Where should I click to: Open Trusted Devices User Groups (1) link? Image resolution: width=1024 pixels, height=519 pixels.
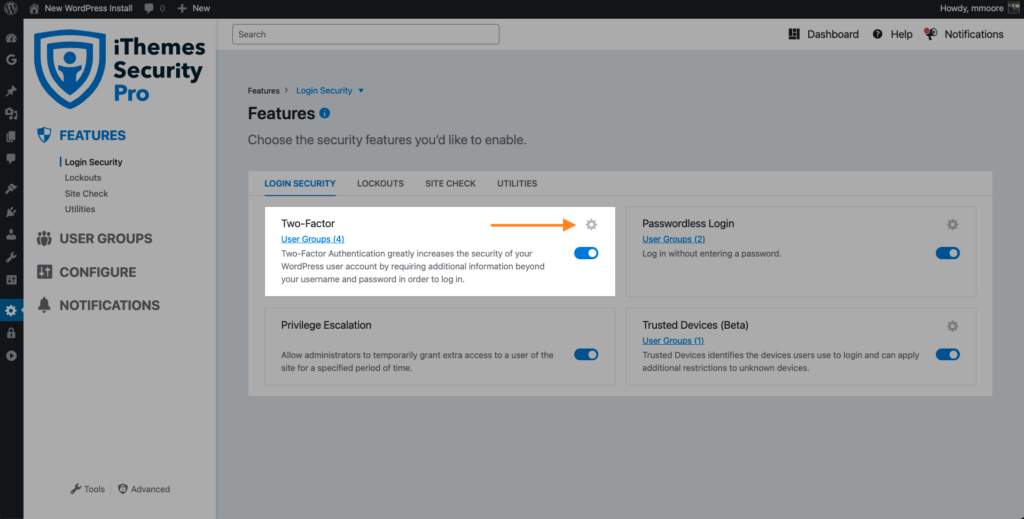point(673,341)
